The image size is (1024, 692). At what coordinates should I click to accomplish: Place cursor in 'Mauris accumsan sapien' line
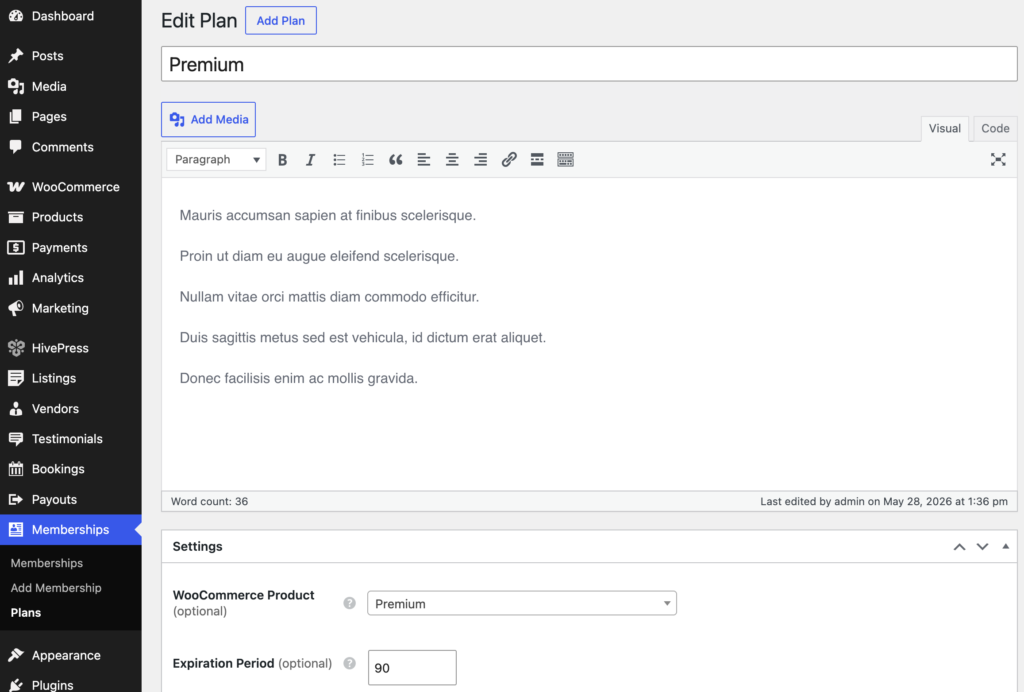[328, 215]
